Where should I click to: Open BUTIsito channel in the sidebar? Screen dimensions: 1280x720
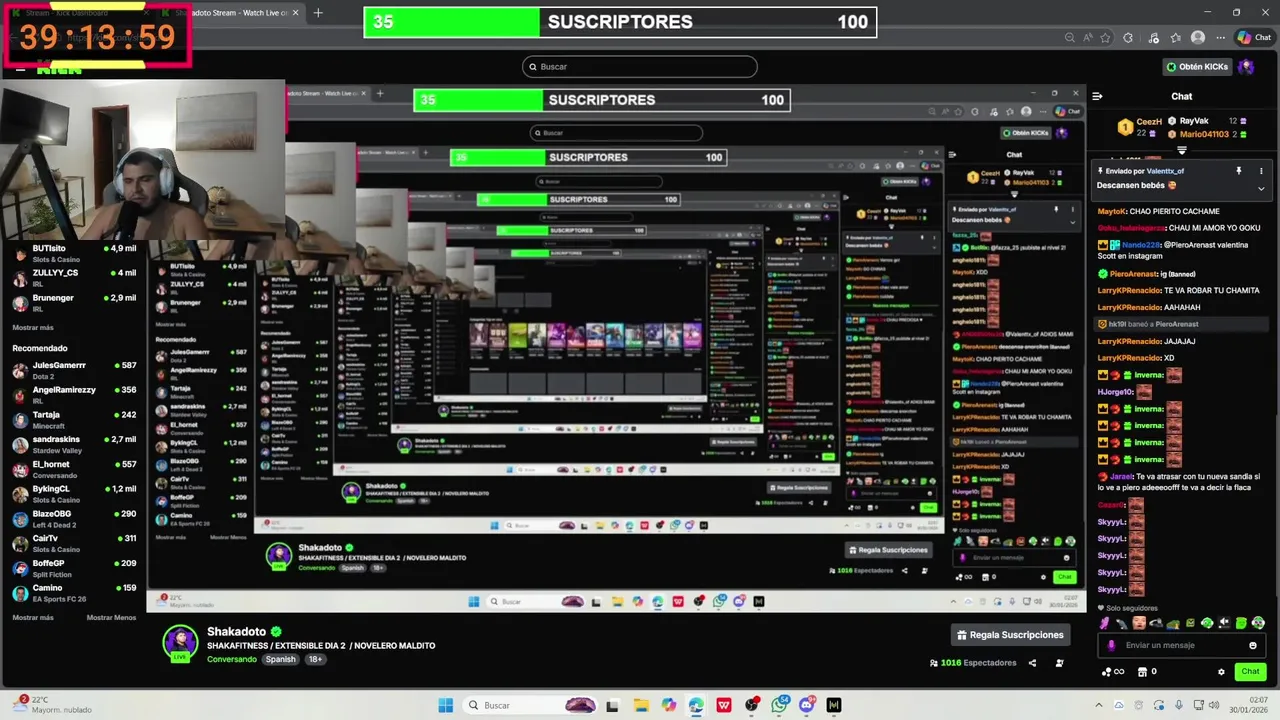click(x=74, y=253)
